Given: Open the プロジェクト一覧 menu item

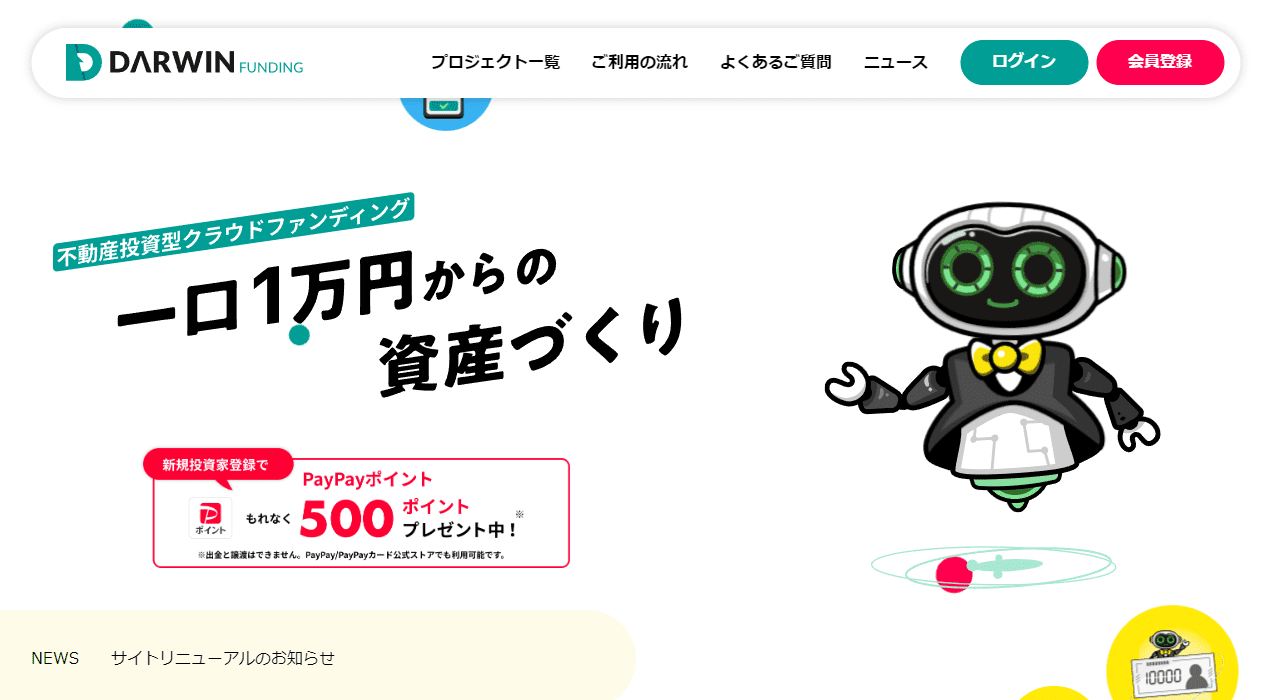Looking at the screenshot, I should coord(495,62).
